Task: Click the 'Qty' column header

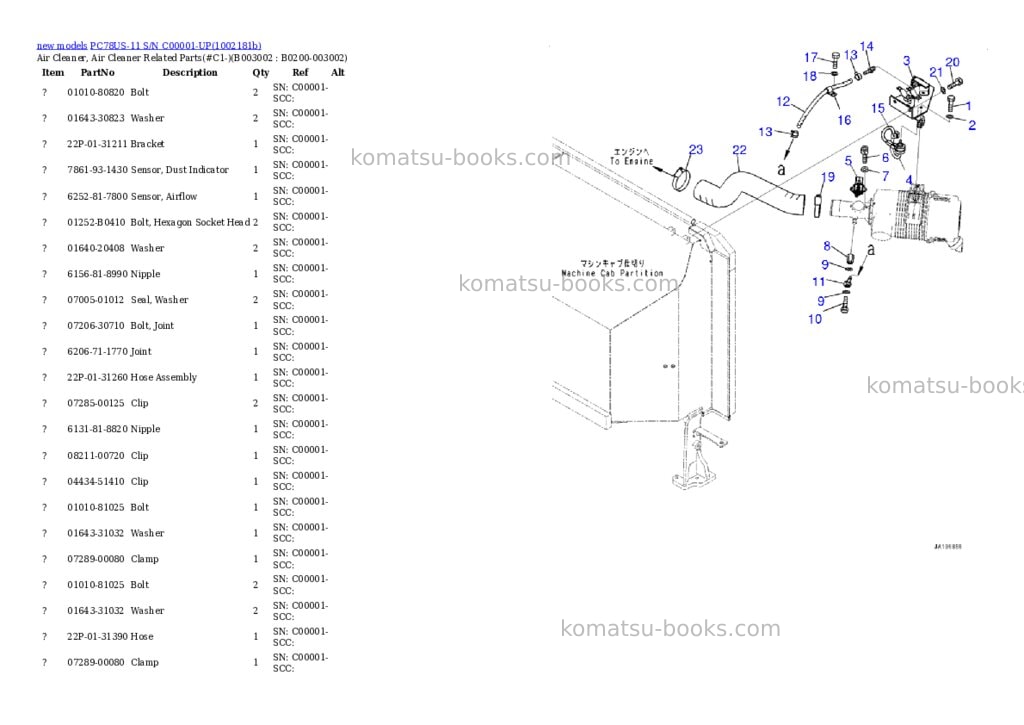Action: pos(261,72)
